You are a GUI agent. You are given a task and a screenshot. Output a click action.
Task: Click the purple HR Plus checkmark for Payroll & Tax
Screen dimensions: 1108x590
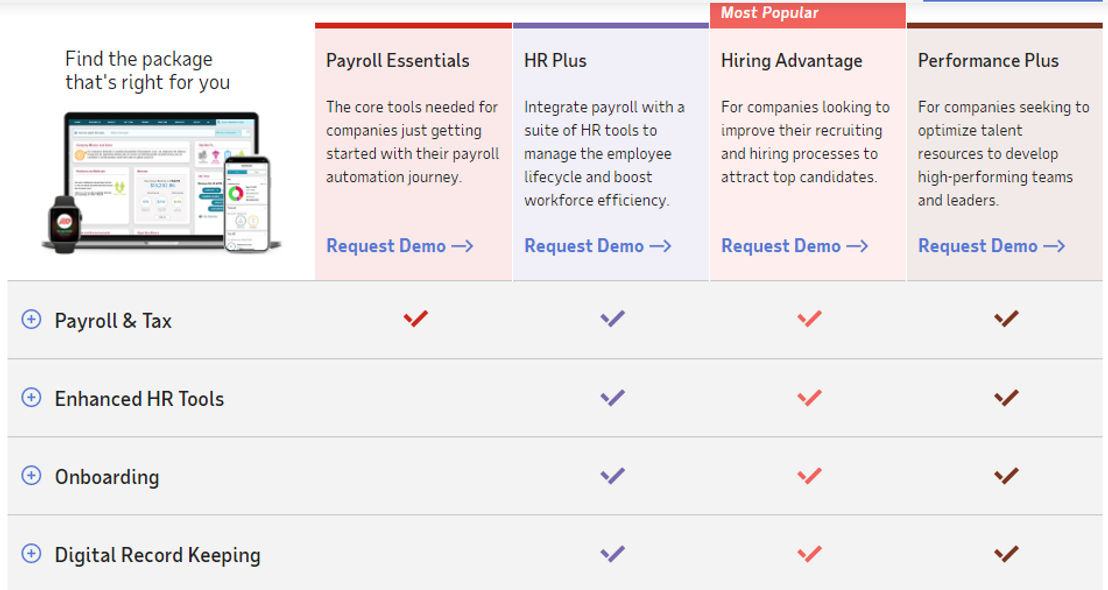pos(613,319)
